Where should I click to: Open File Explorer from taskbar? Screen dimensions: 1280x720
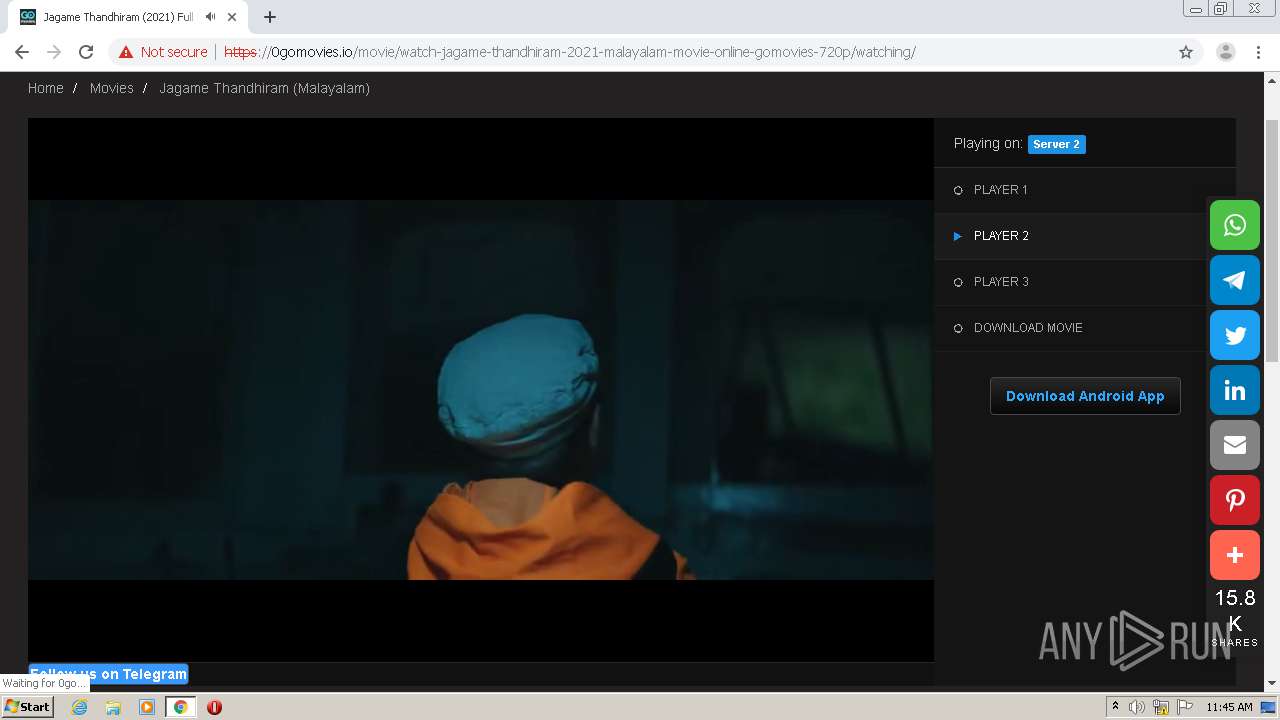click(113, 707)
